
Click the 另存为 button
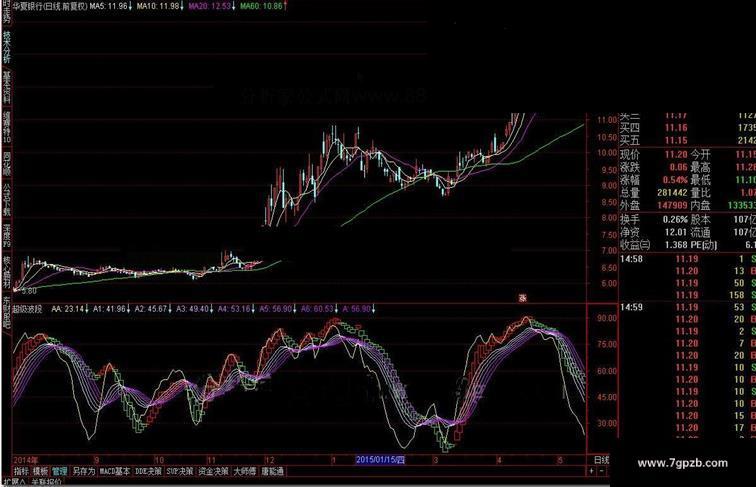[x=83, y=471]
